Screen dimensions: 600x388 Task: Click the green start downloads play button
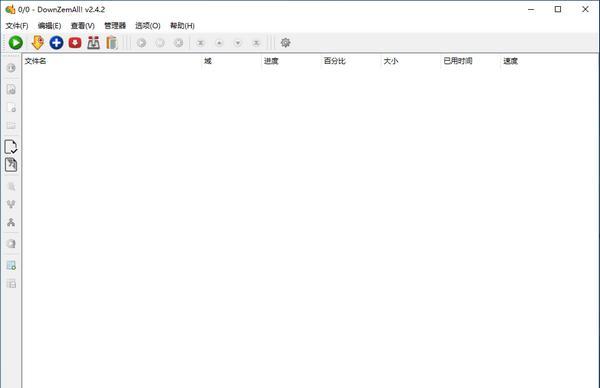point(16,42)
